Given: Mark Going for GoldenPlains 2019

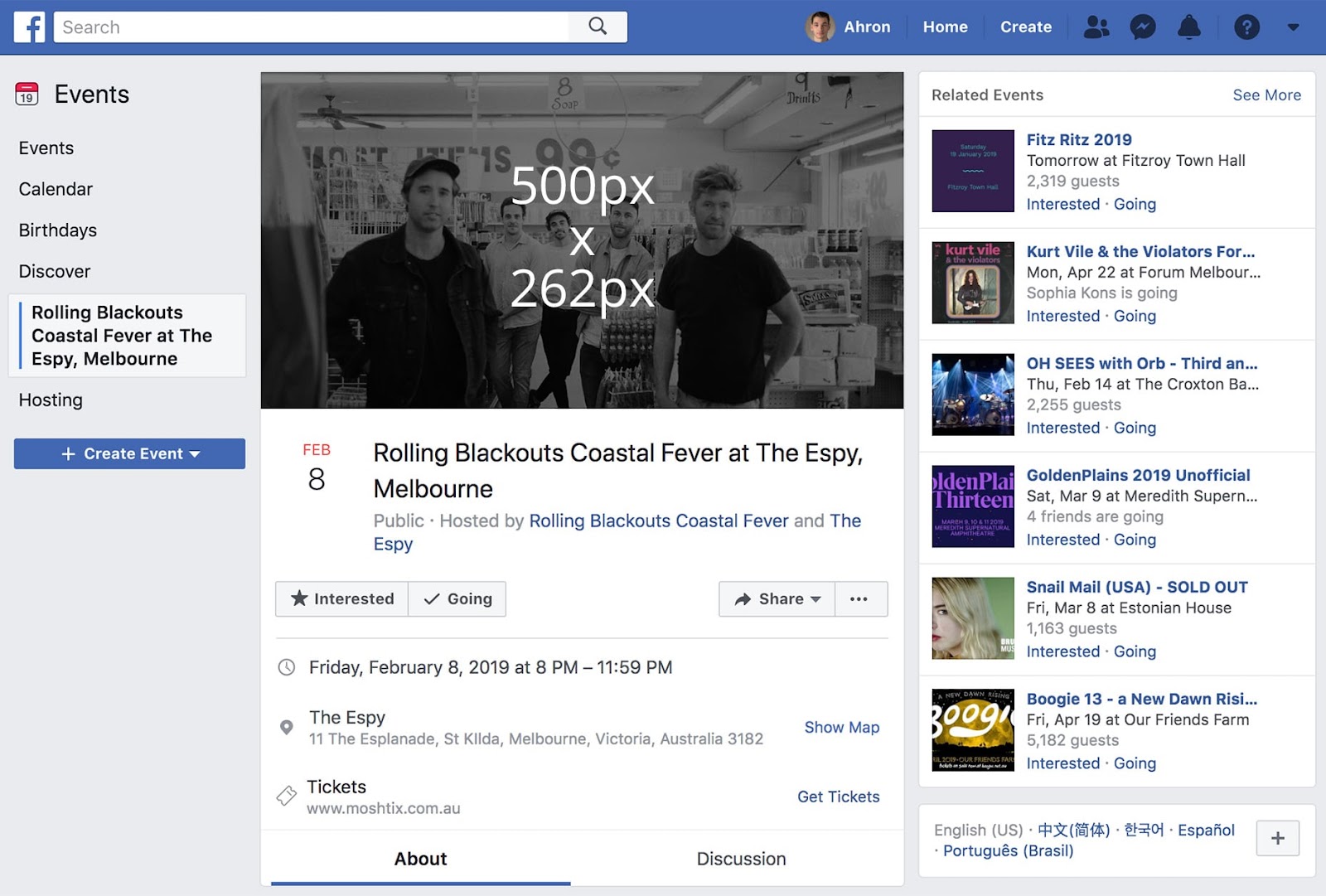Looking at the screenshot, I should tap(1135, 540).
